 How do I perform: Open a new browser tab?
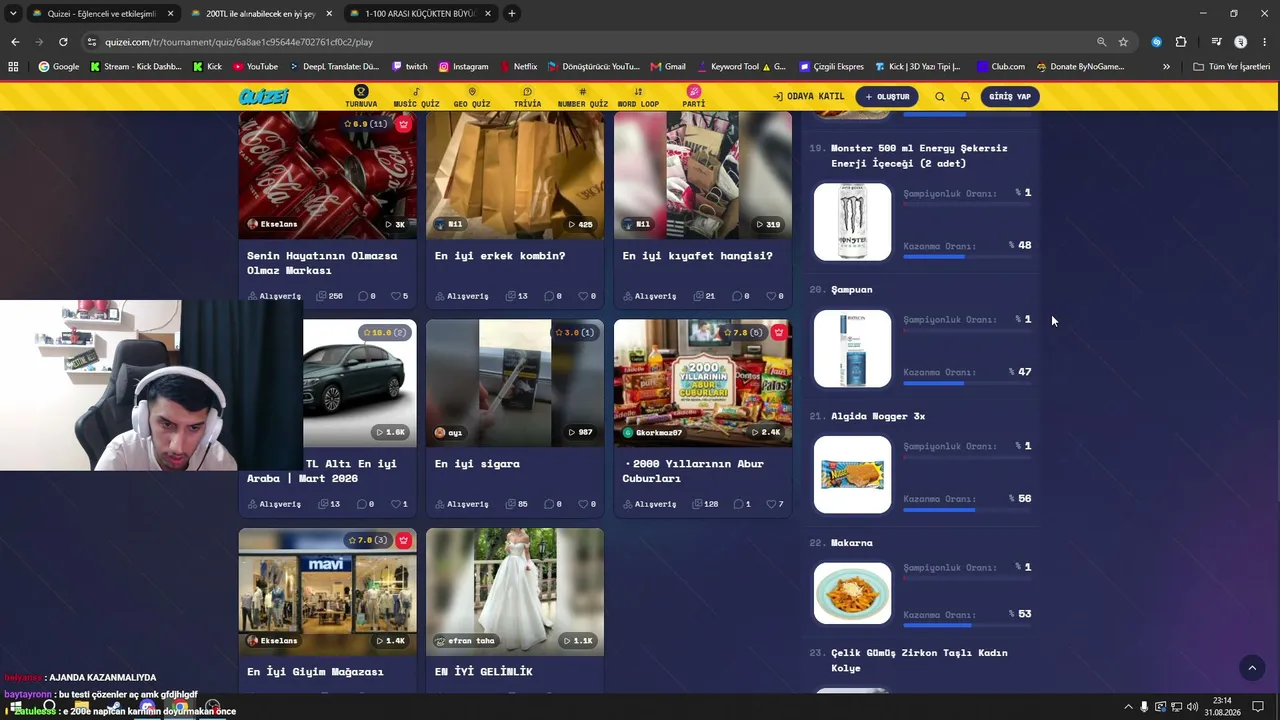point(512,14)
